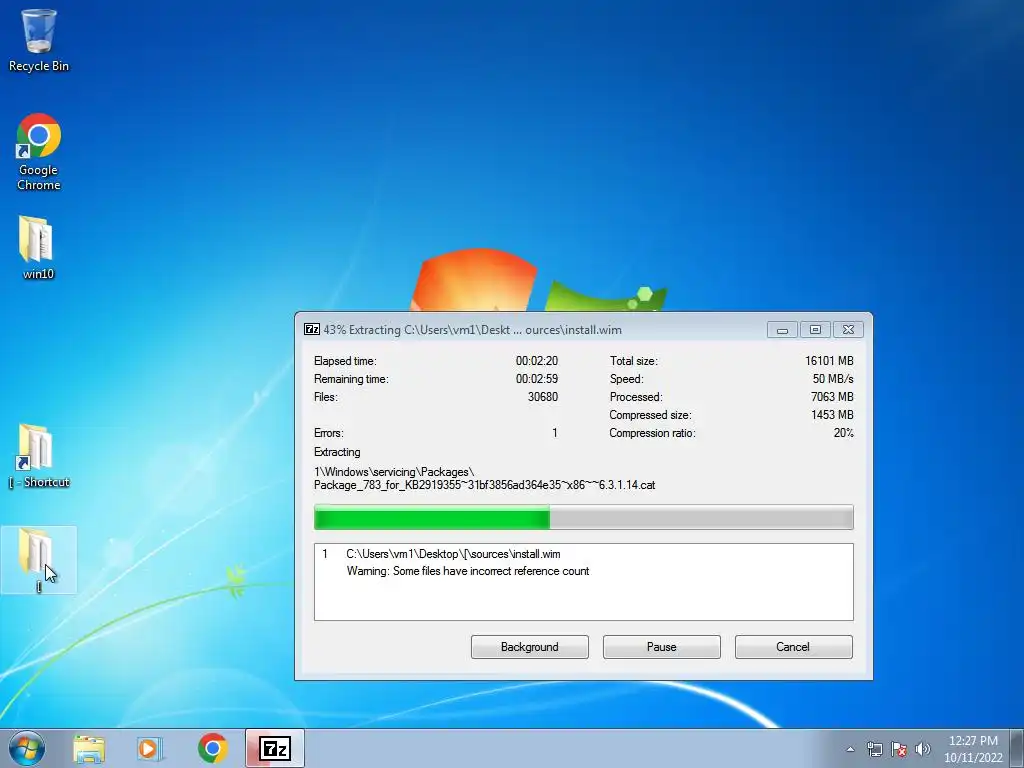Click the Speed value 50 MB/s
Screen dimensions: 1024x768
pyautogui.click(x=833, y=379)
